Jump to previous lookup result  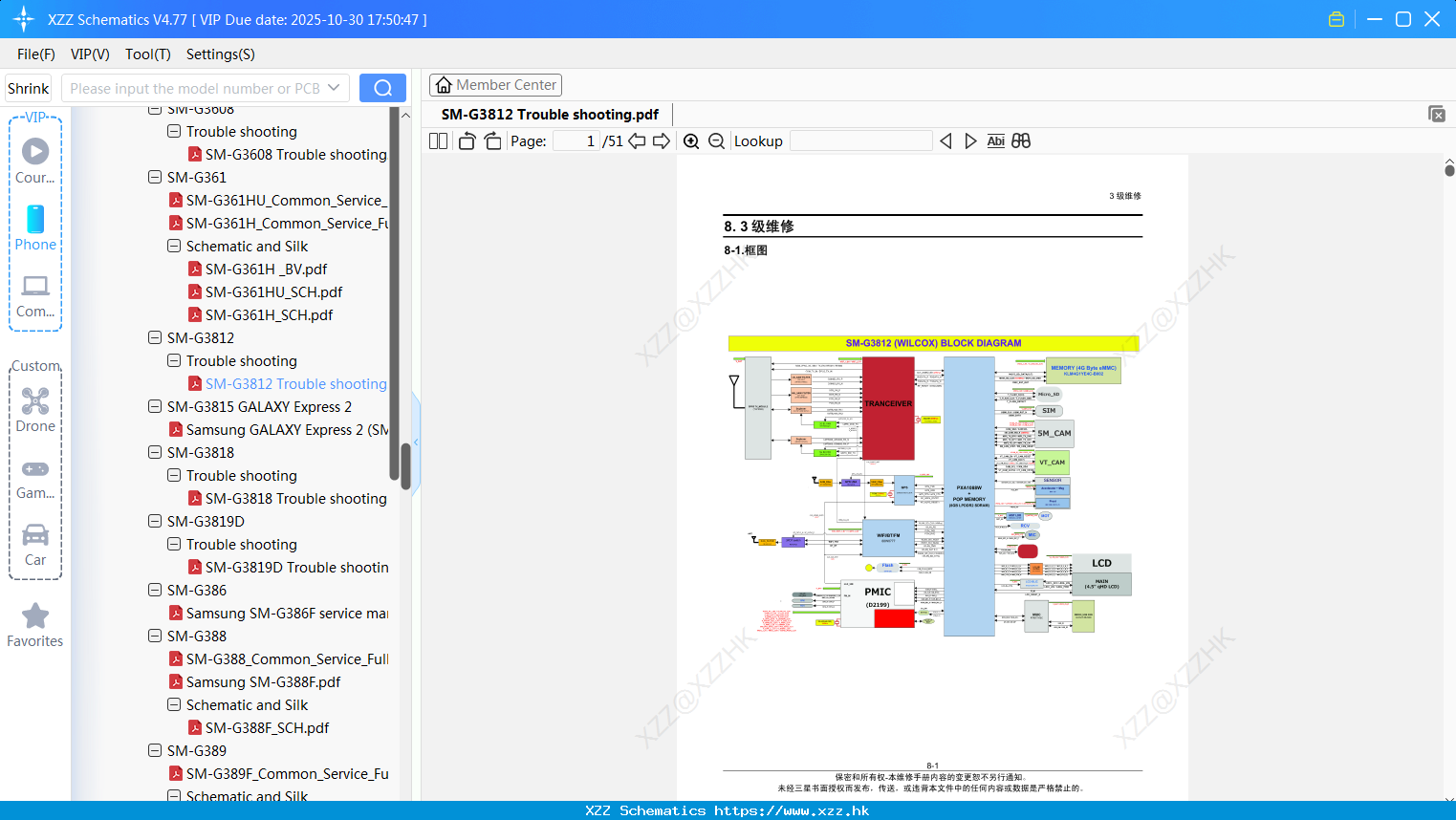pyautogui.click(x=945, y=141)
